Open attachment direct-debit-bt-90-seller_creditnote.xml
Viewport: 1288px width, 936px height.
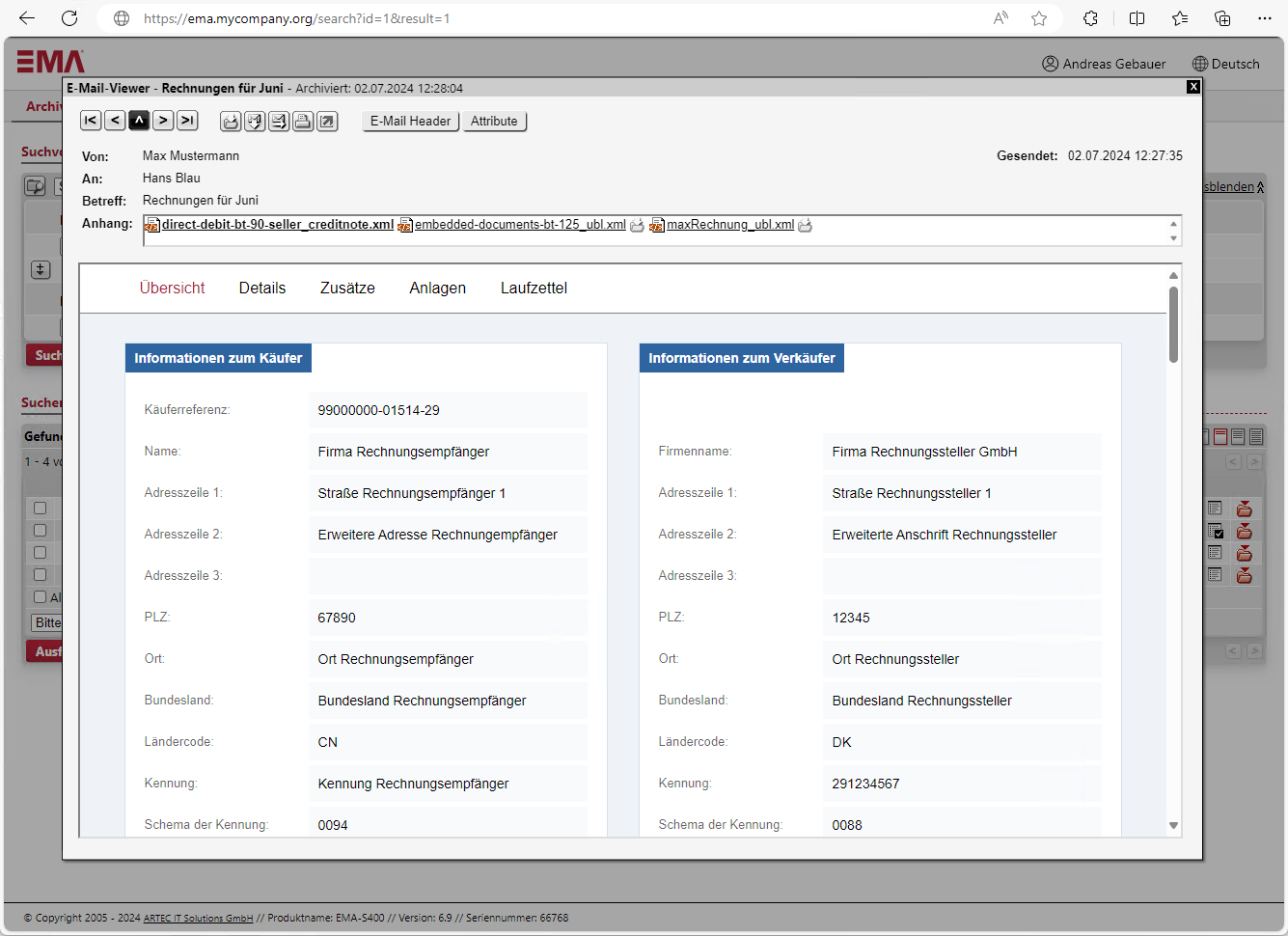[277, 225]
